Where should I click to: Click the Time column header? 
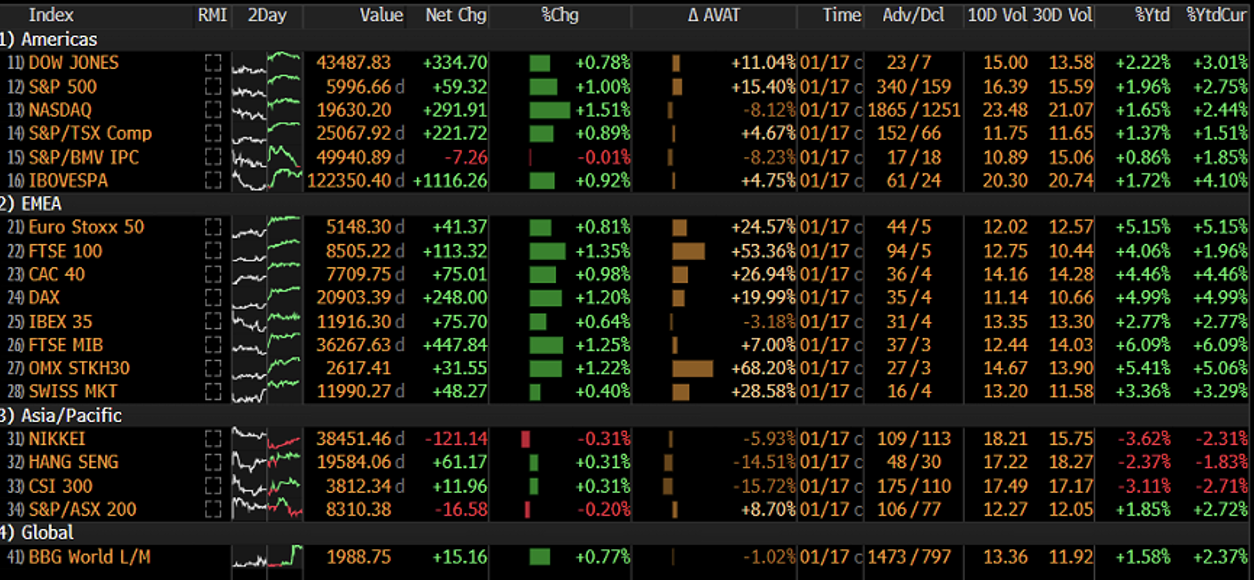(841, 15)
